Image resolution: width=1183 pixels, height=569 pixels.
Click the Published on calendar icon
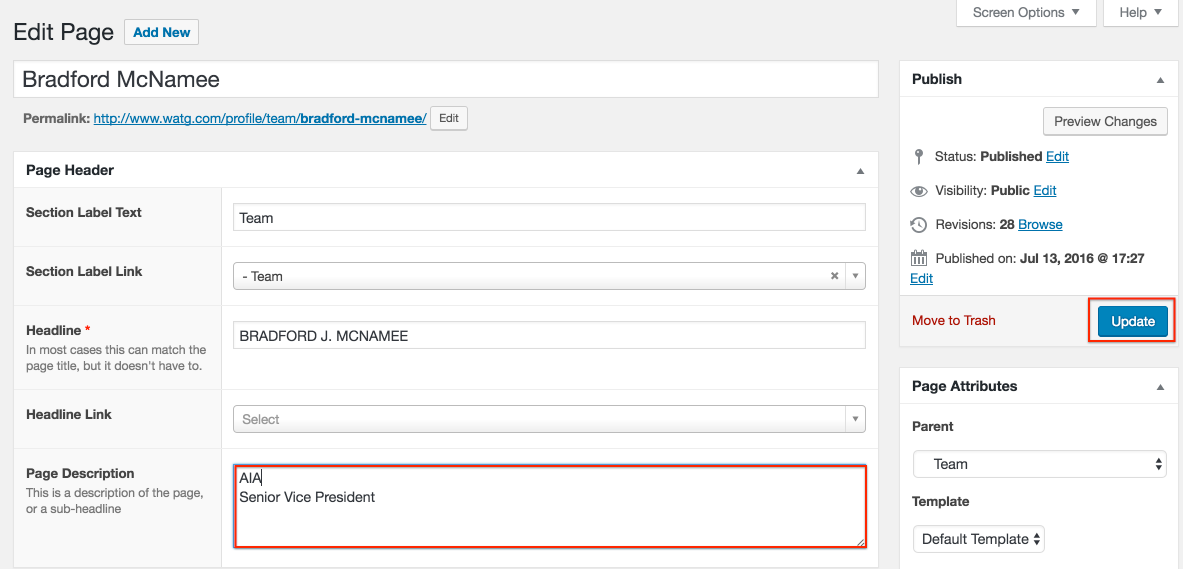[919, 259]
